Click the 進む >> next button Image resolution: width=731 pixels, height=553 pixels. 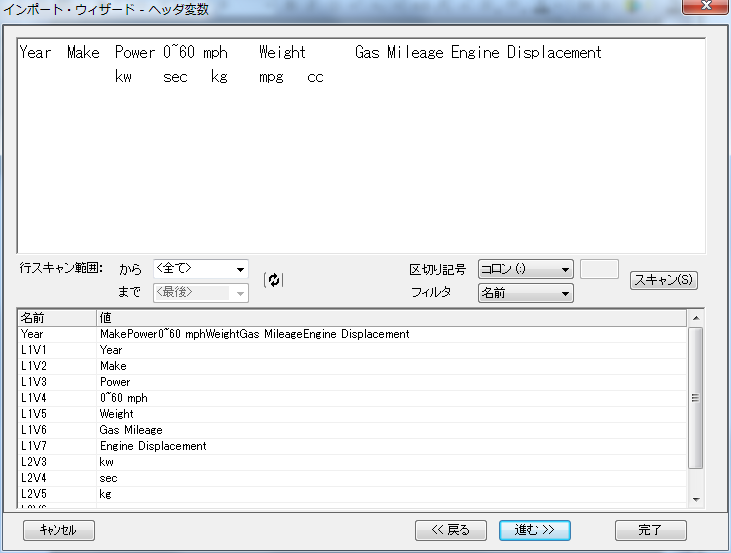[535, 530]
